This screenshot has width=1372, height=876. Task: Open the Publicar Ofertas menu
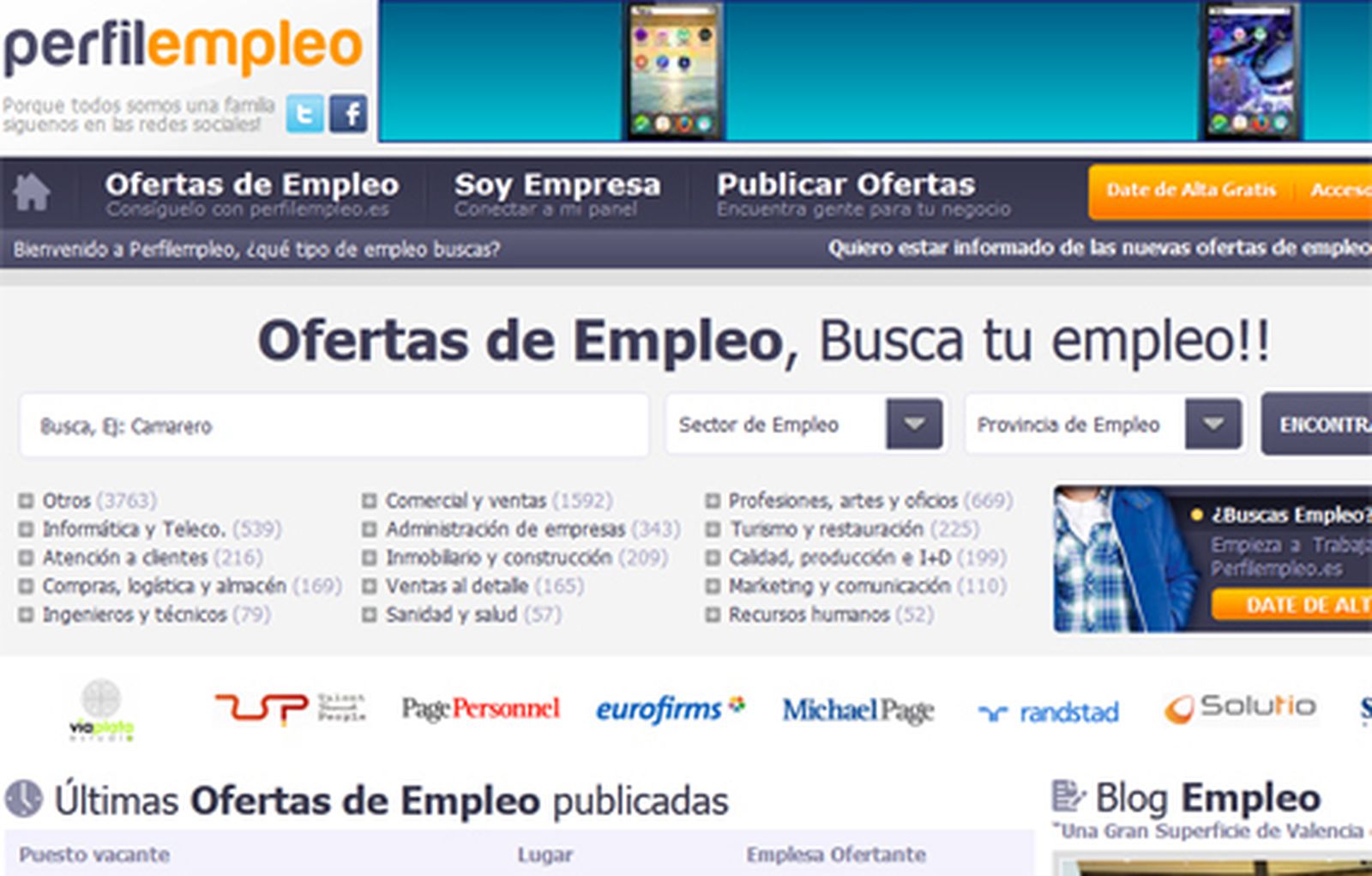click(x=864, y=194)
